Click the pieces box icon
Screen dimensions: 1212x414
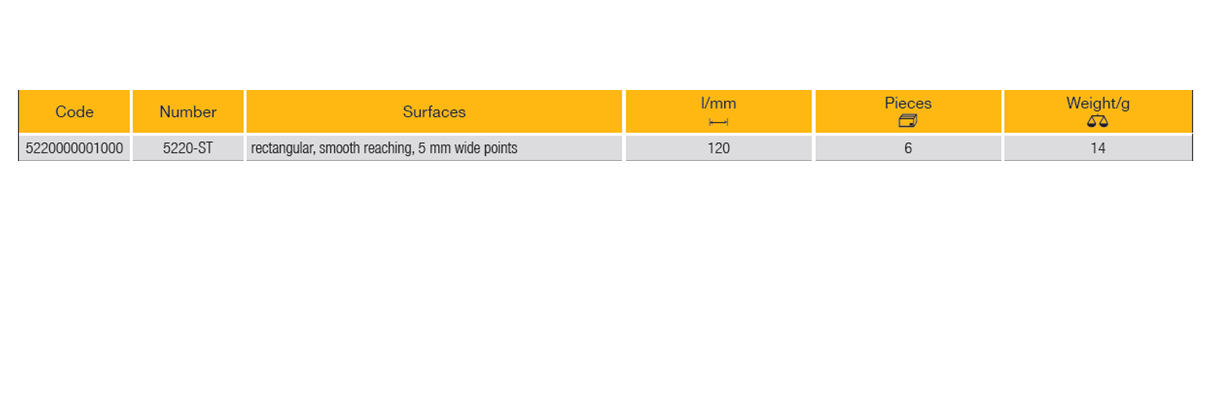pos(908,121)
